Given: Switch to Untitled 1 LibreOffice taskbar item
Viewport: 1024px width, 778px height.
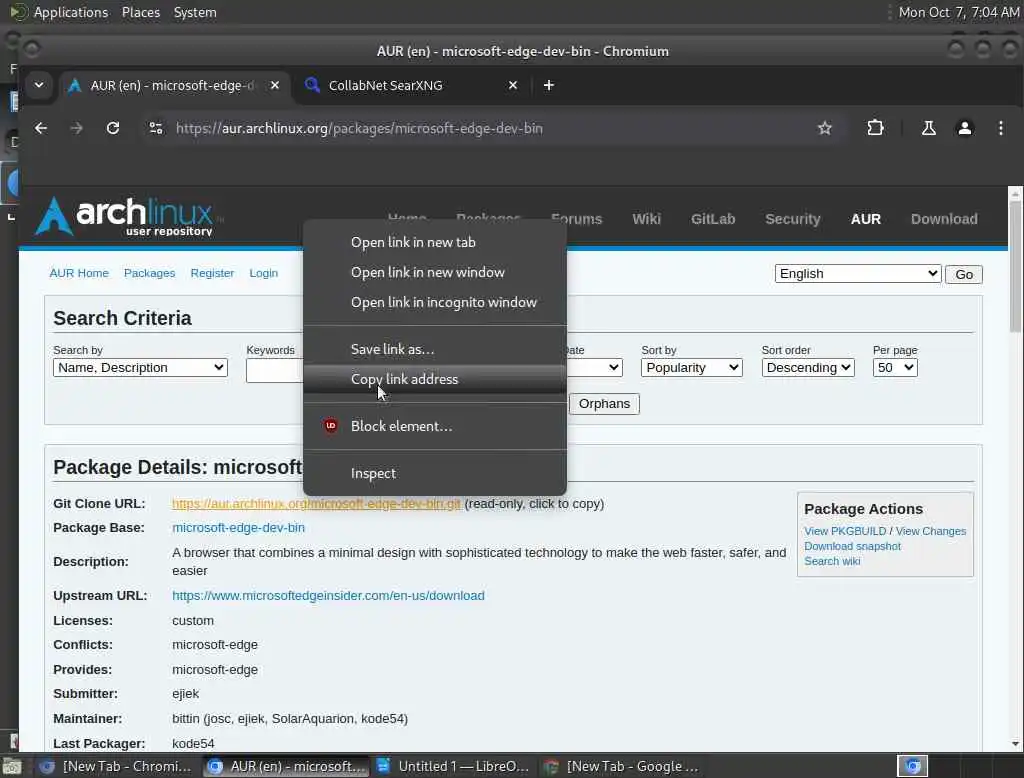Looking at the screenshot, I should (x=453, y=766).
